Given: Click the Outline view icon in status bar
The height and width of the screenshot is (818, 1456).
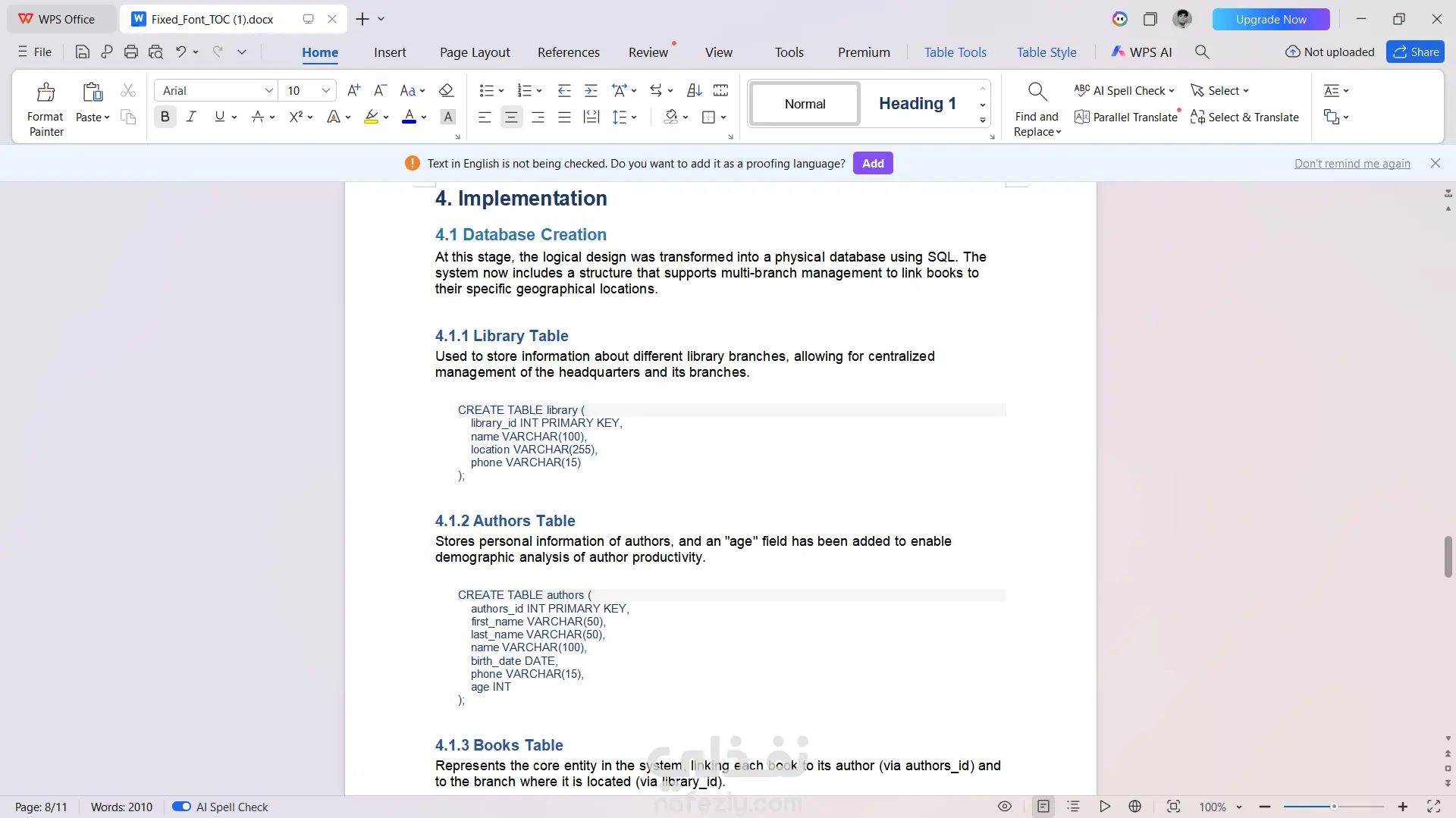Looking at the screenshot, I should [1073, 807].
